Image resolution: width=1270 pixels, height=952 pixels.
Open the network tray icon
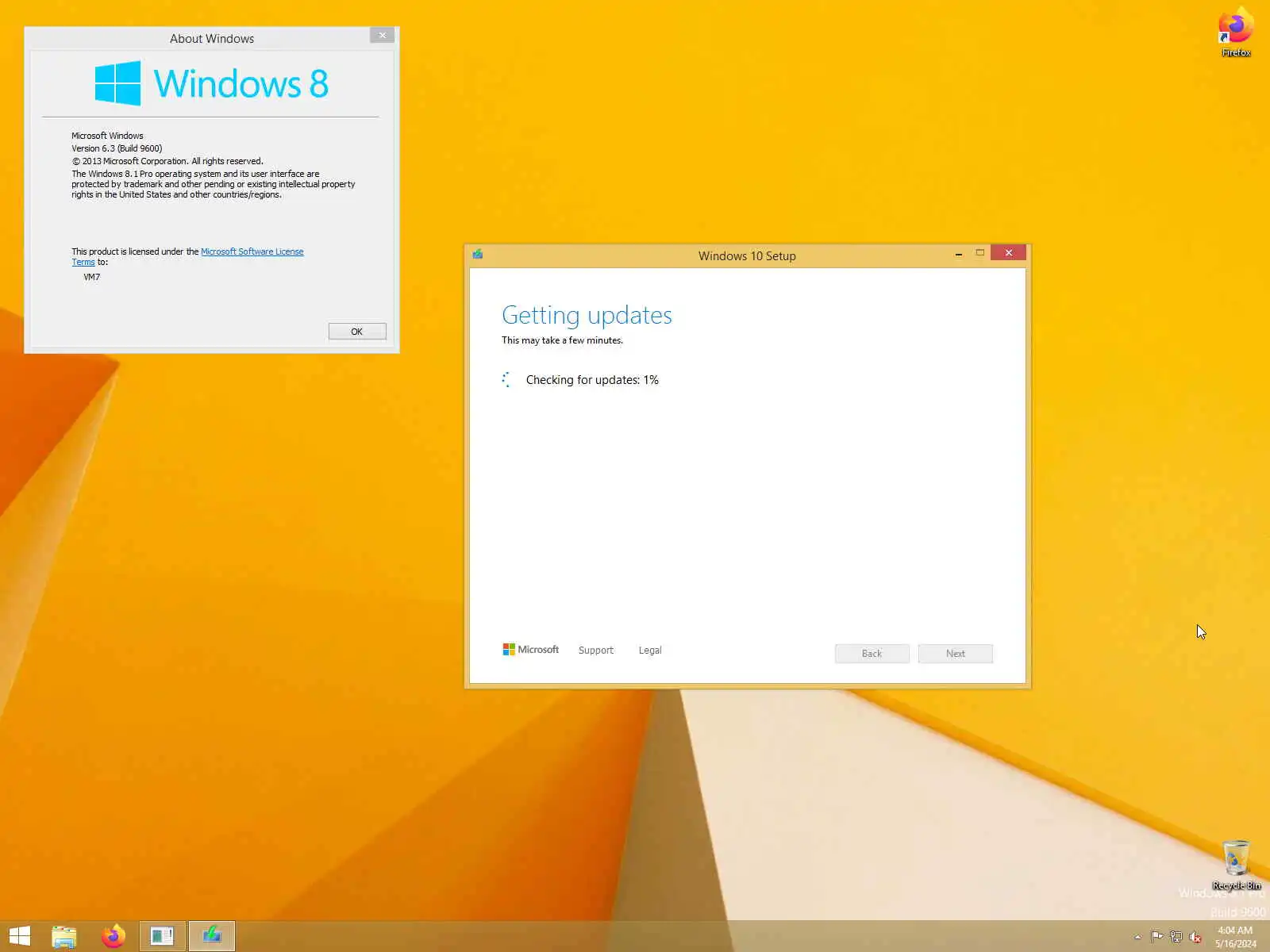(1176, 937)
